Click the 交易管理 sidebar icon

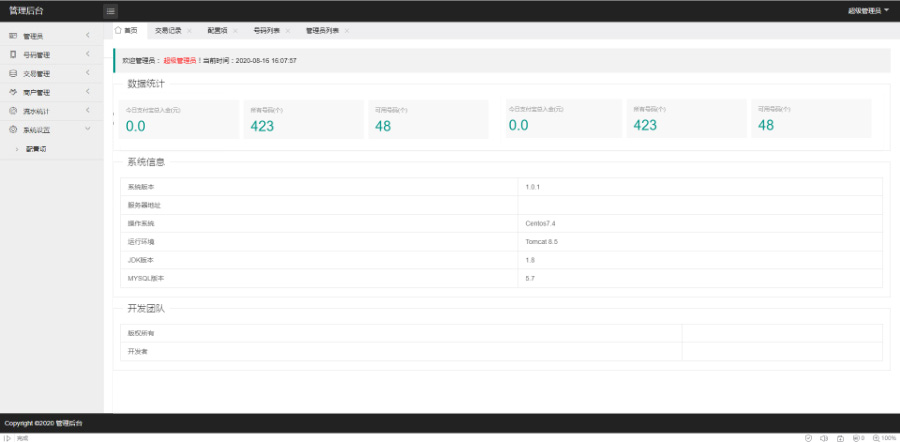pyautogui.click(x=13, y=73)
